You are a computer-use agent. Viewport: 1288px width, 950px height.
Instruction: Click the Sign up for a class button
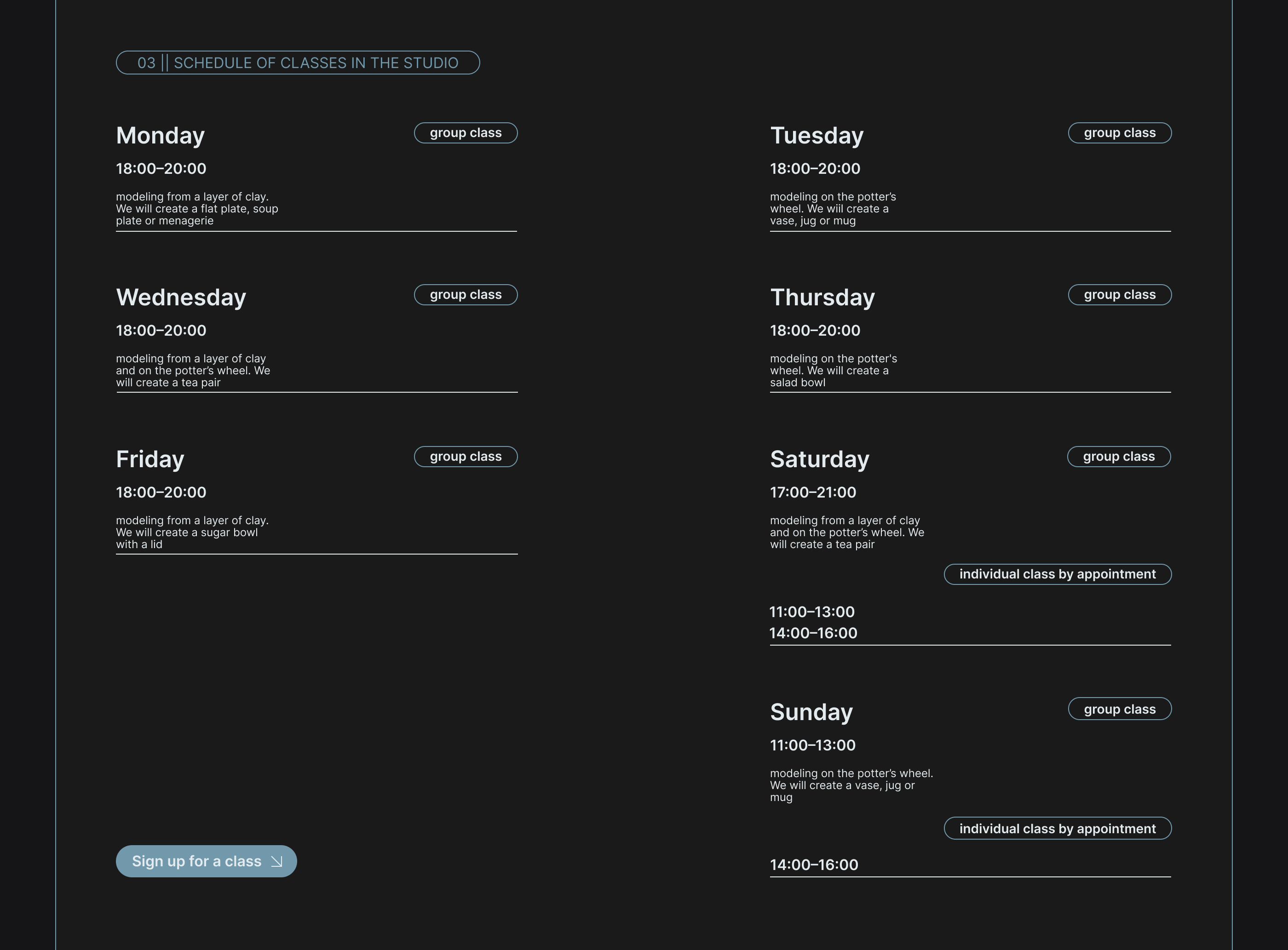(x=206, y=861)
